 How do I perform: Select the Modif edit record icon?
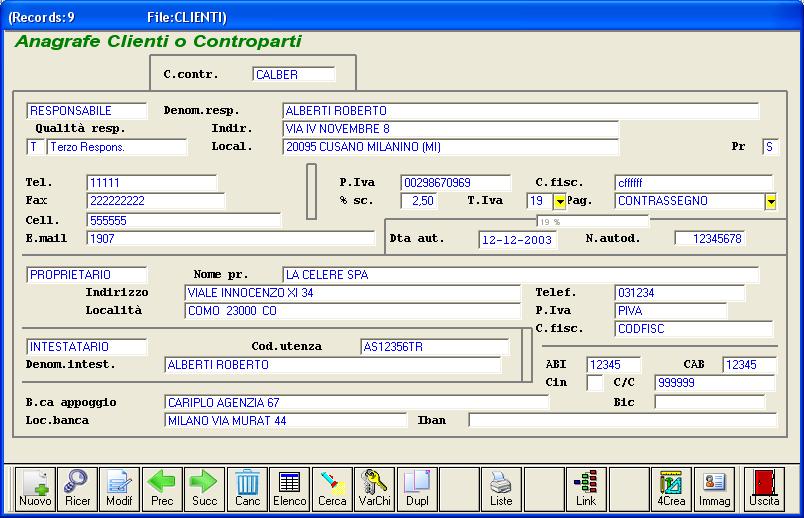(x=119, y=489)
